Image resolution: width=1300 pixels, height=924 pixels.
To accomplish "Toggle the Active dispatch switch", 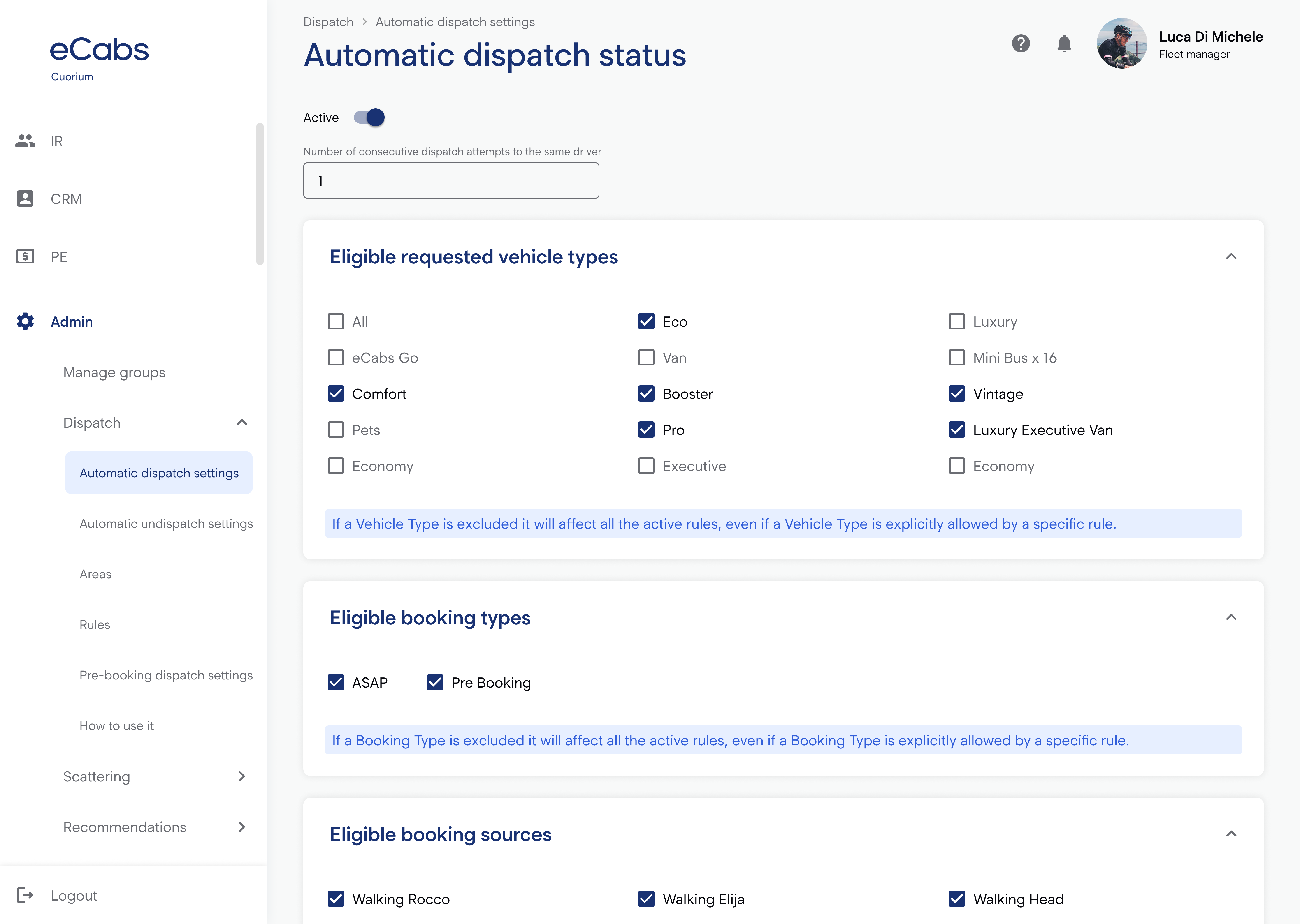I will [x=369, y=118].
